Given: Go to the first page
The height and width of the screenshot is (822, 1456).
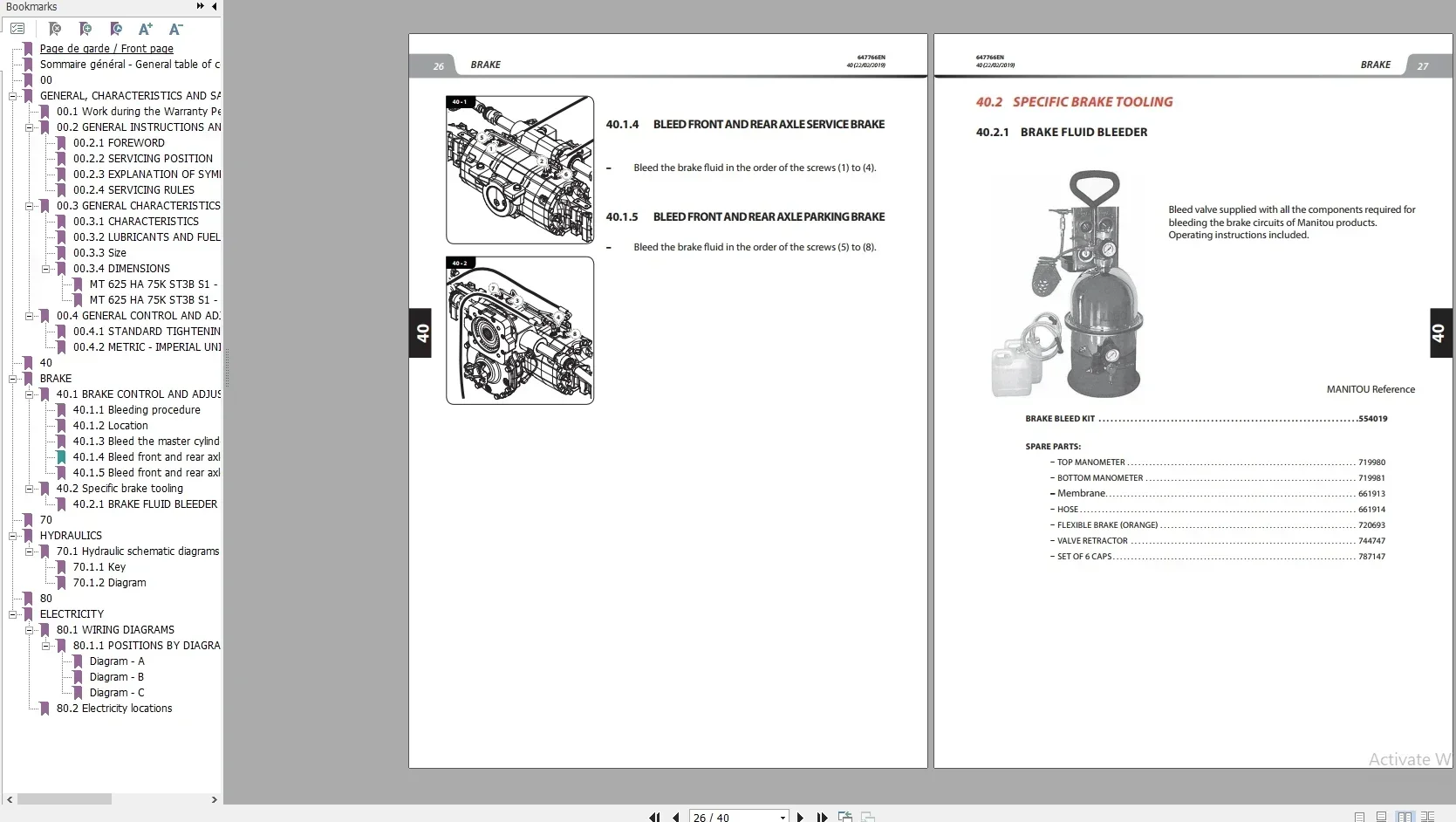Looking at the screenshot, I should [x=654, y=817].
